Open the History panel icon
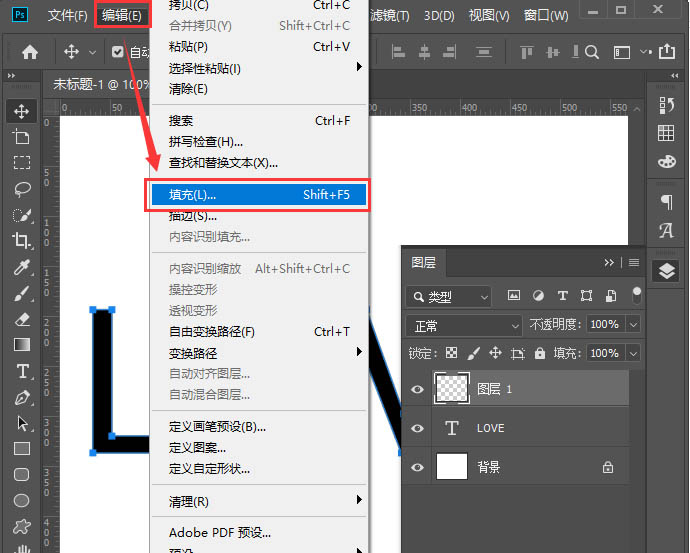The height and width of the screenshot is (553, 690). 666,106
